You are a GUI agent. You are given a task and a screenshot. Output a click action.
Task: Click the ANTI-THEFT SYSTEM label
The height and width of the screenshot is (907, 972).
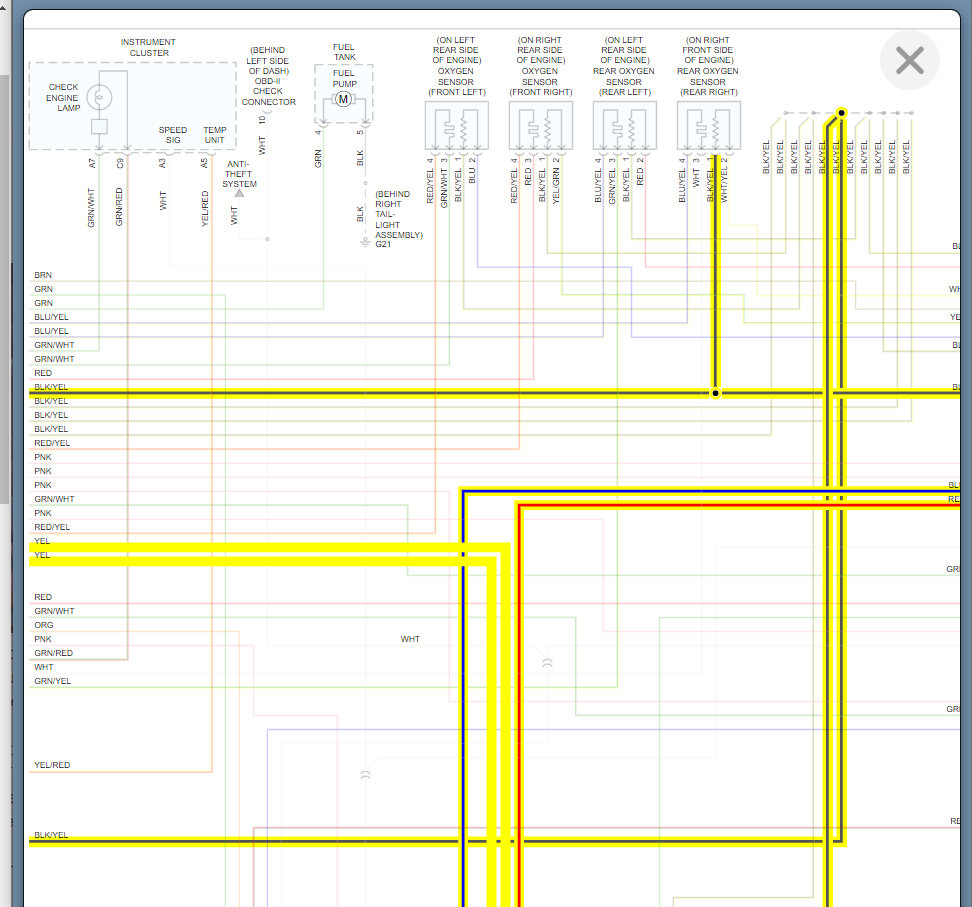[x=239, y=174]
